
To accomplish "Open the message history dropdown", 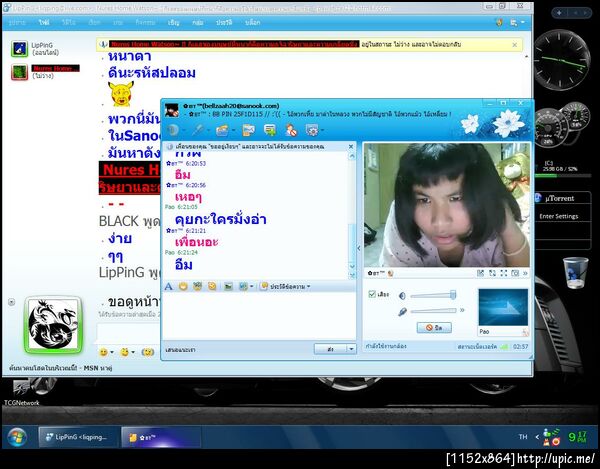I will [285, 286].
